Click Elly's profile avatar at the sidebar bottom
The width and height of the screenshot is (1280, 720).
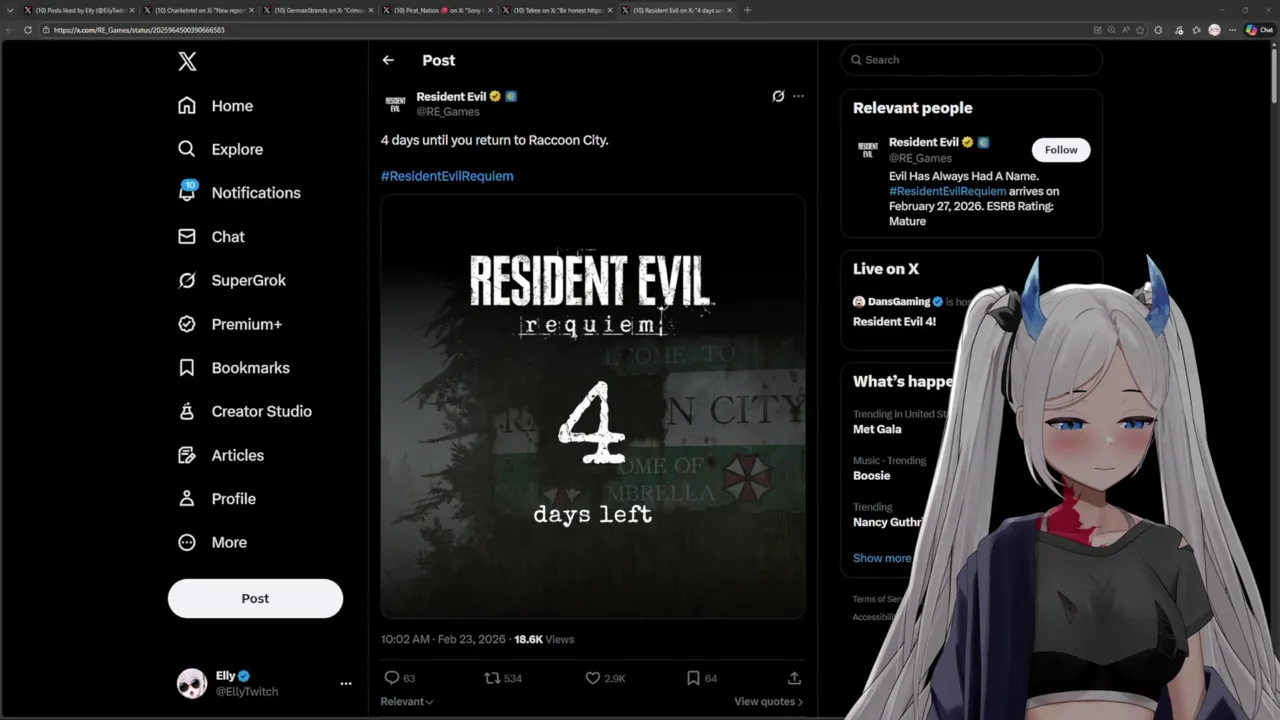(192, 684)
